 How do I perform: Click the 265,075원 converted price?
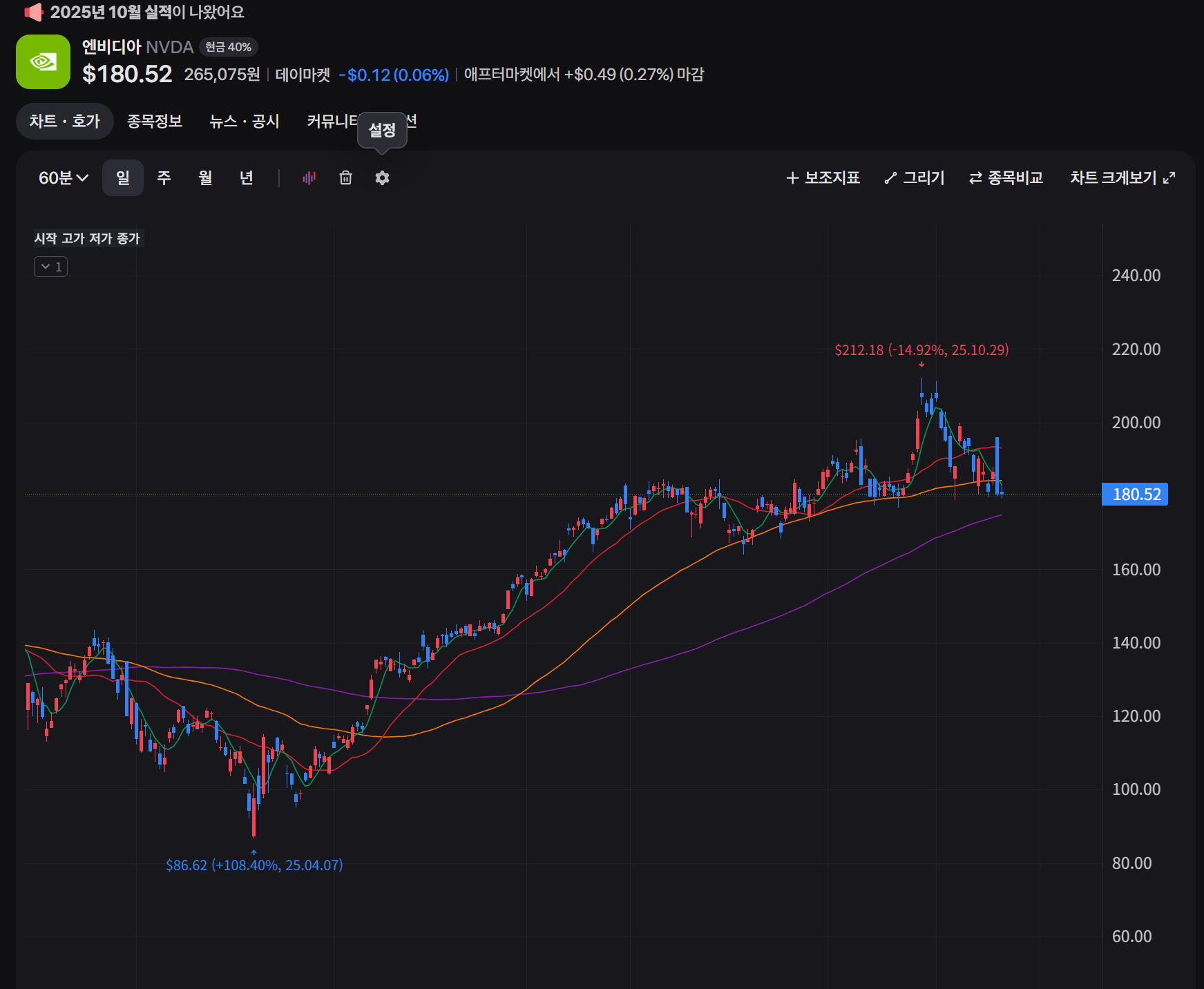click(x=222, y=75)
